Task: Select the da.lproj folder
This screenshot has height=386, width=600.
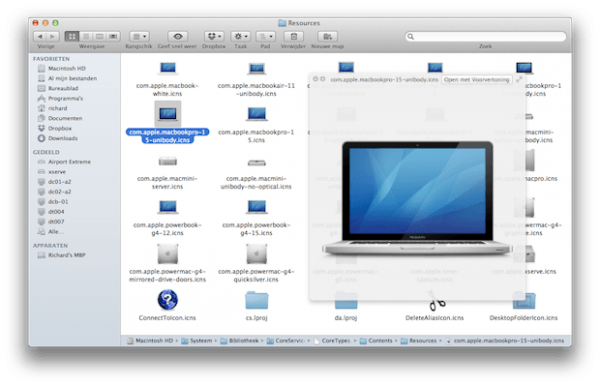Action: pos(346,301)
